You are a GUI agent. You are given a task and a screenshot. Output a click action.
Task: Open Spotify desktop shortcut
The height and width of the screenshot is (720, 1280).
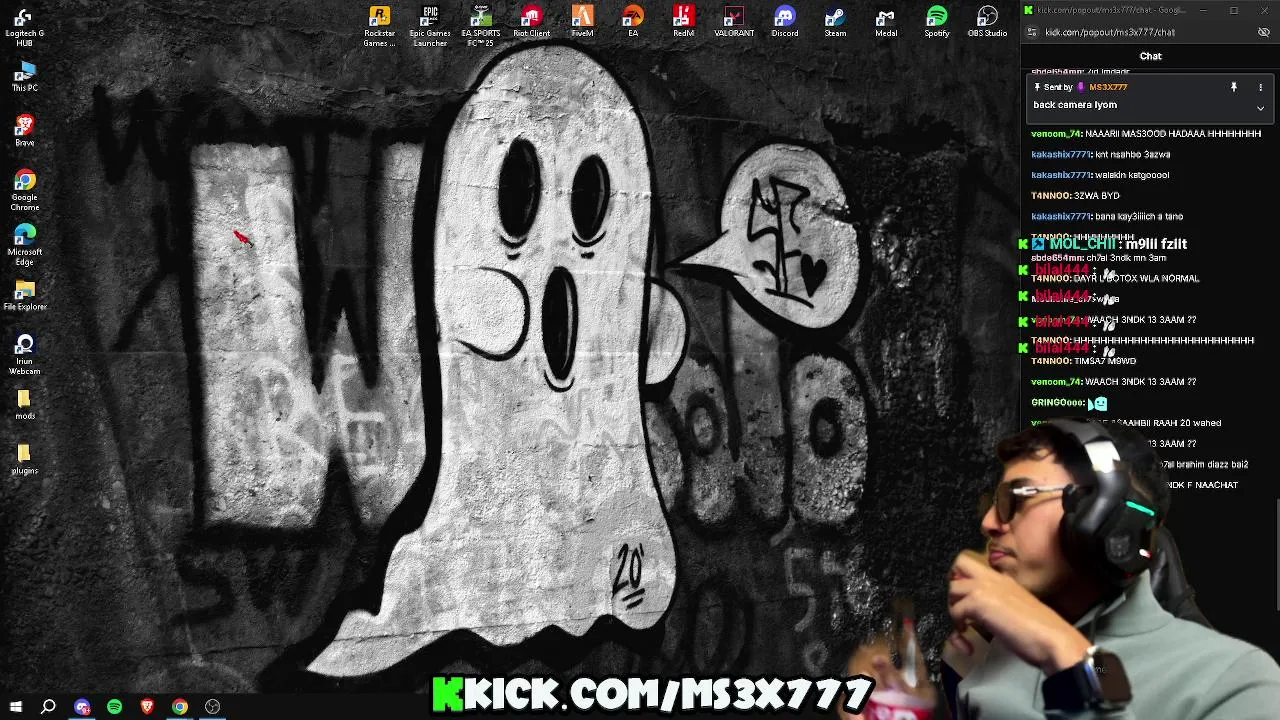pos(937,22)
